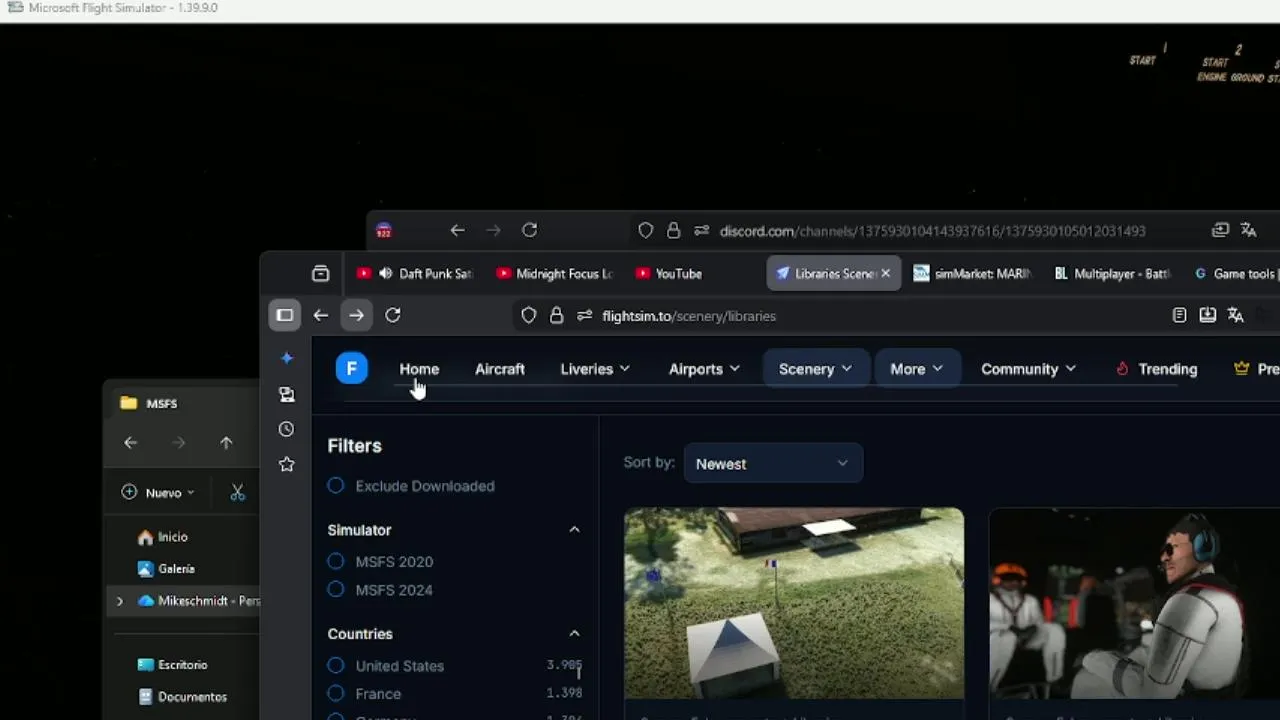Go up one folder in File Explorer
Screen dimensions: 1280x720
(x=226, y=442)
